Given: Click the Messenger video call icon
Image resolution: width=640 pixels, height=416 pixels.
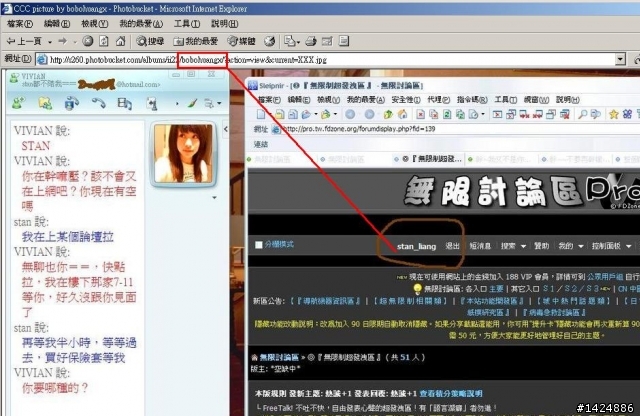Looking at the screenshot, I should (72, 103).
